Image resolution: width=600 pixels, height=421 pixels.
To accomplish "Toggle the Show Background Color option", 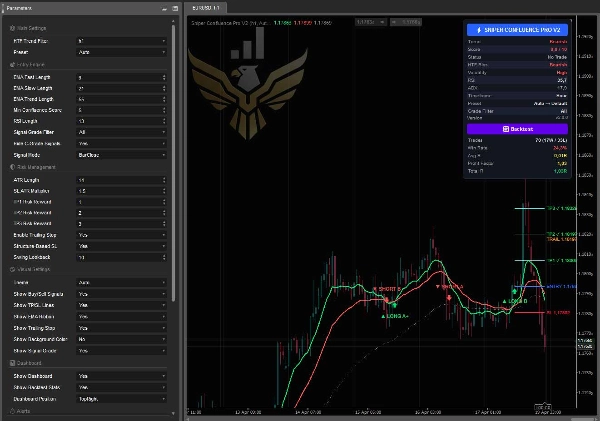I will 121,339.
